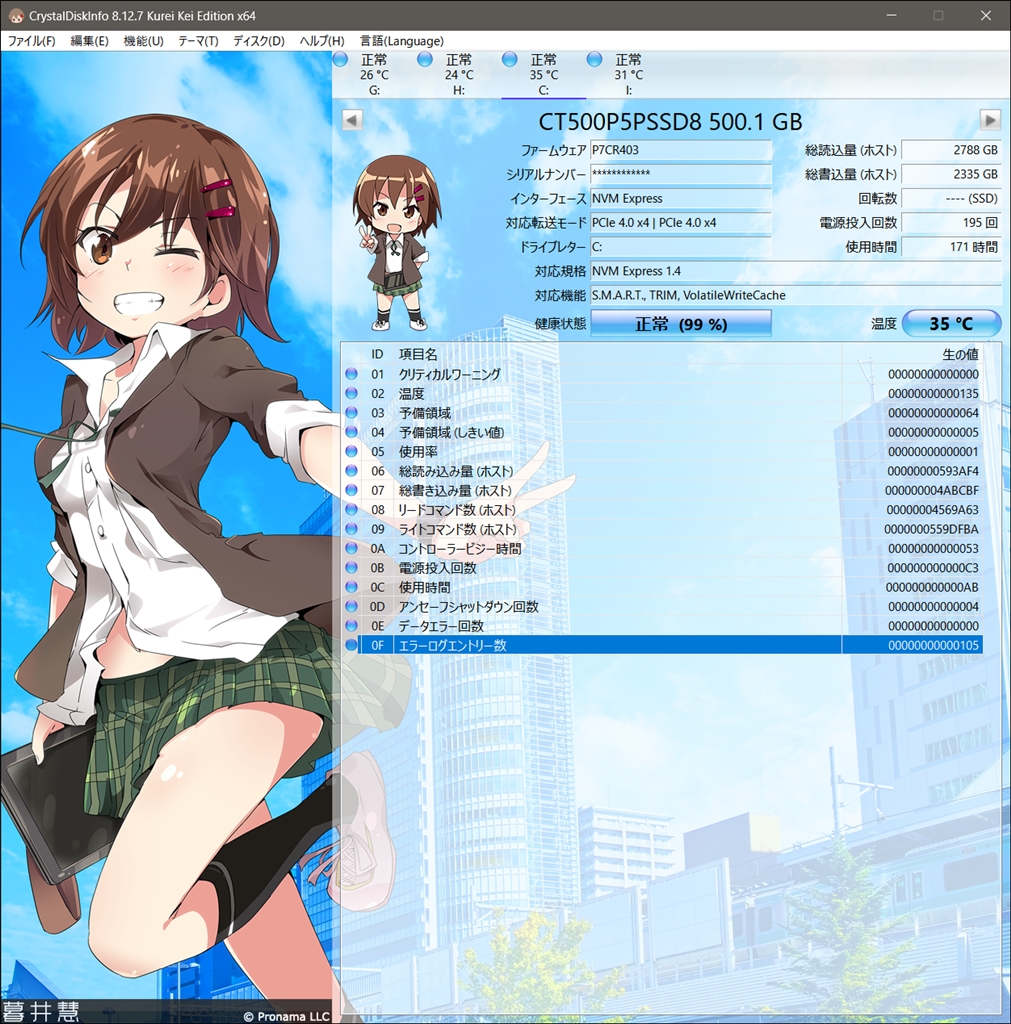
Task: Click the 対応規格 field NVM Express 1.4
Action: pos(795,271)
